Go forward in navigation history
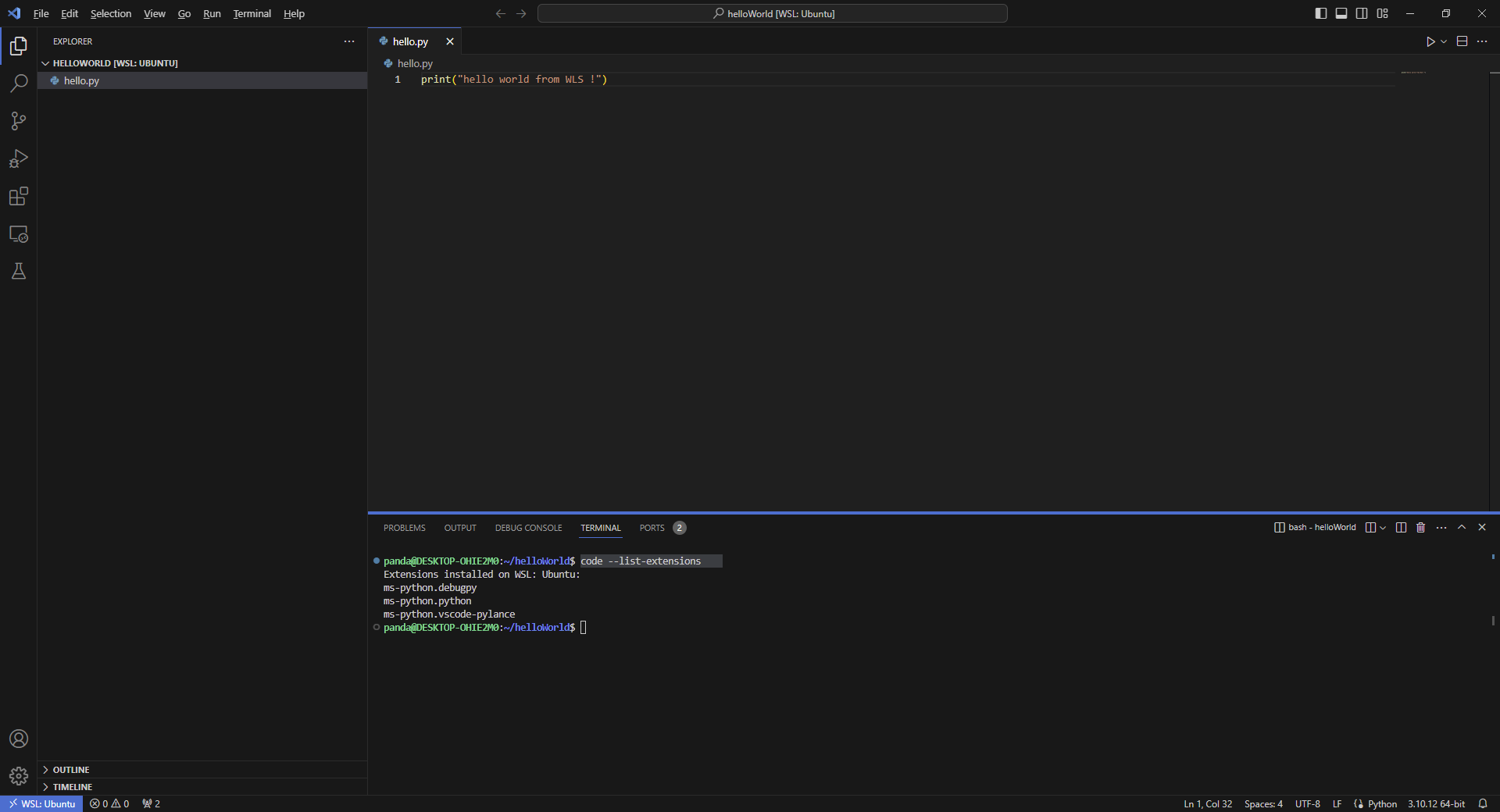The image size is (1500, 812). 521,13
